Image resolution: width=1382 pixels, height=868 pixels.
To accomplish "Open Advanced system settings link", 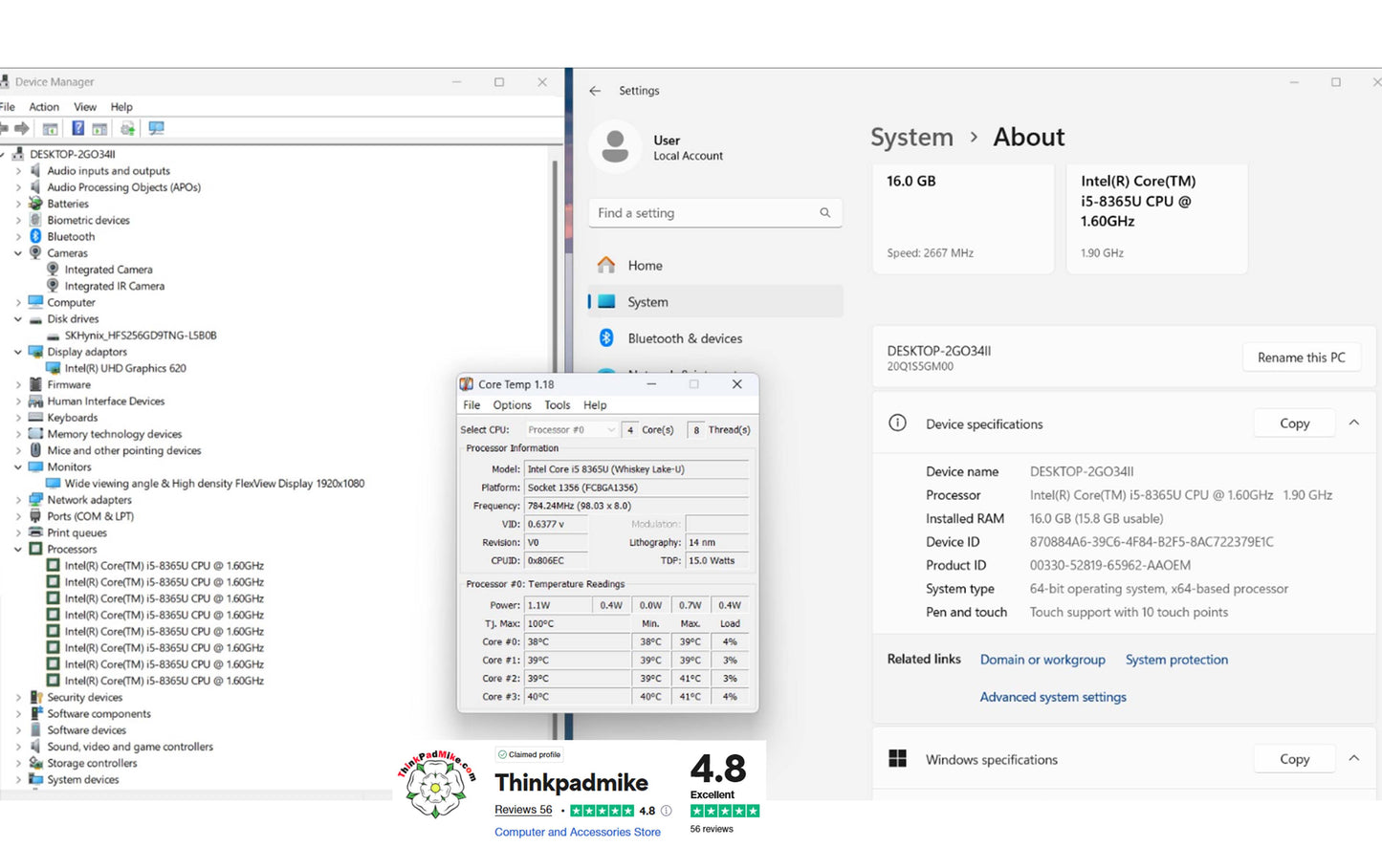I will 1053,697.
